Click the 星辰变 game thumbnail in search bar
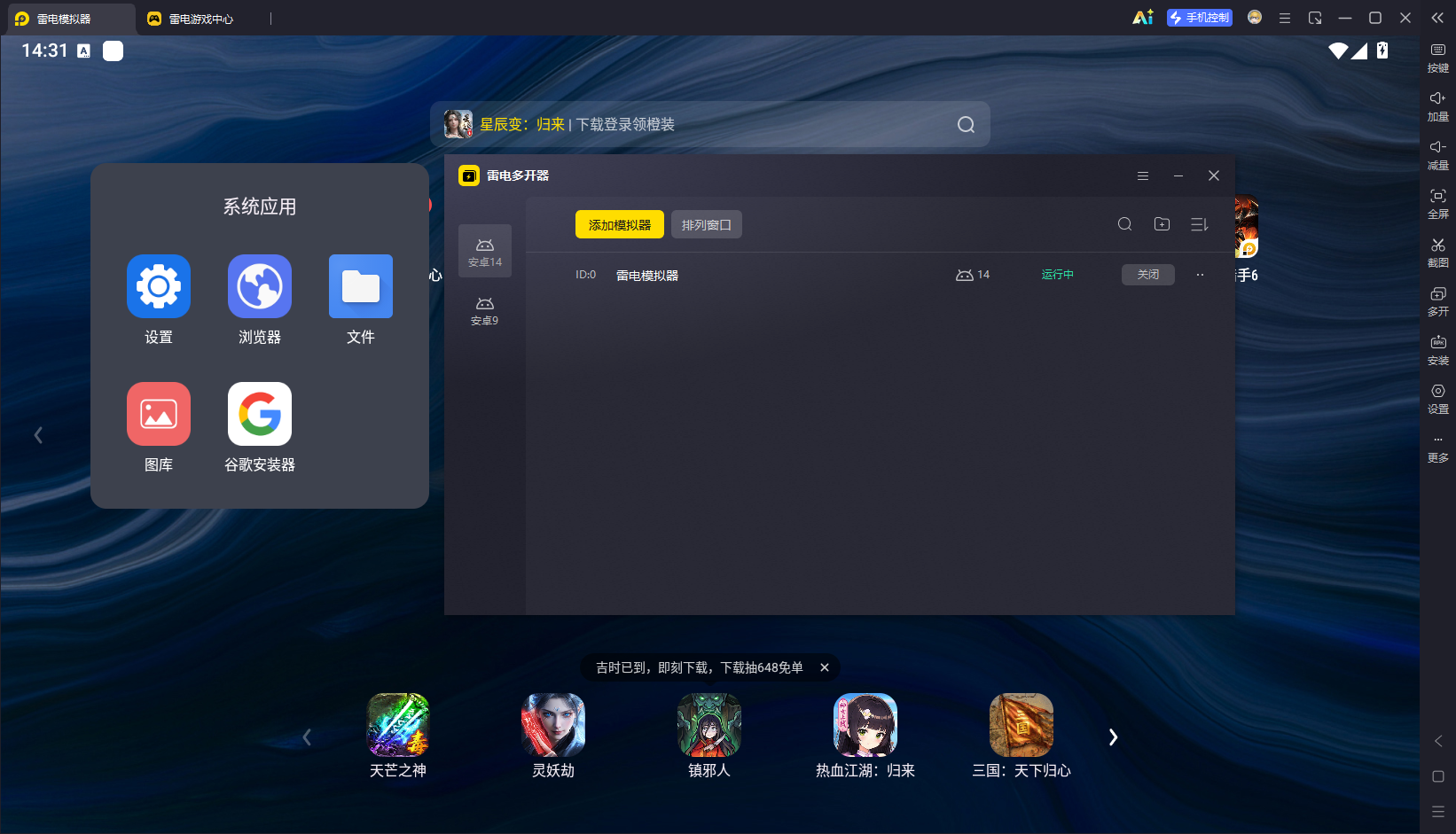Image resolution: width=1456 pixels, height=834 pixels. click(458, 124)
